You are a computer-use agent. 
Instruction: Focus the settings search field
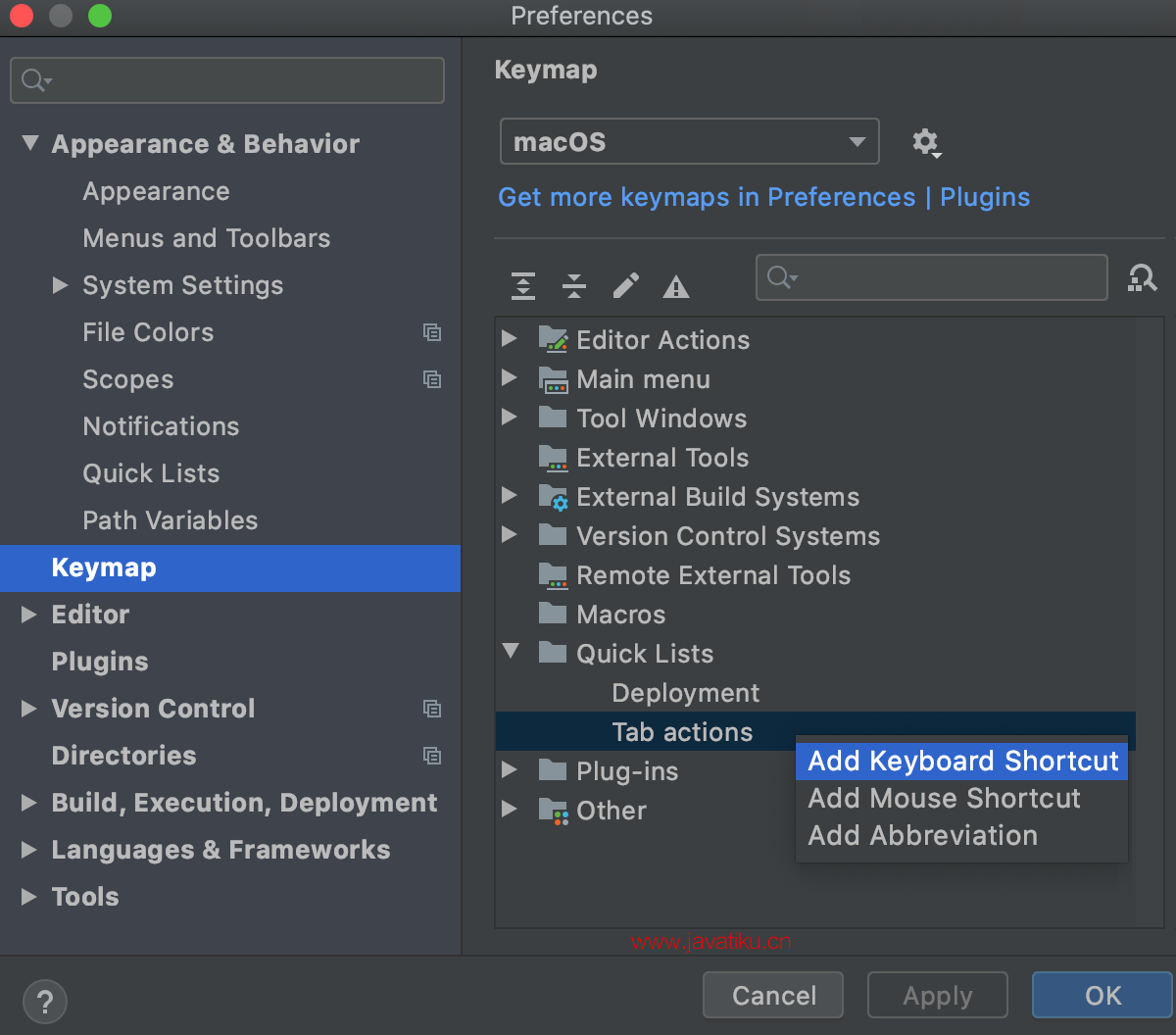(x=227, y=80)
